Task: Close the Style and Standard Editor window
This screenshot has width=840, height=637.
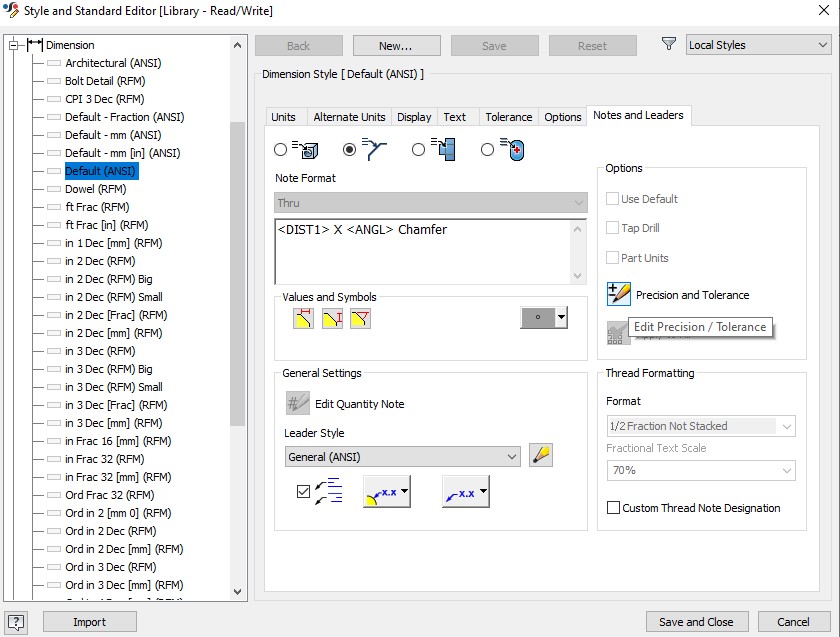Action: click(824, 10)
